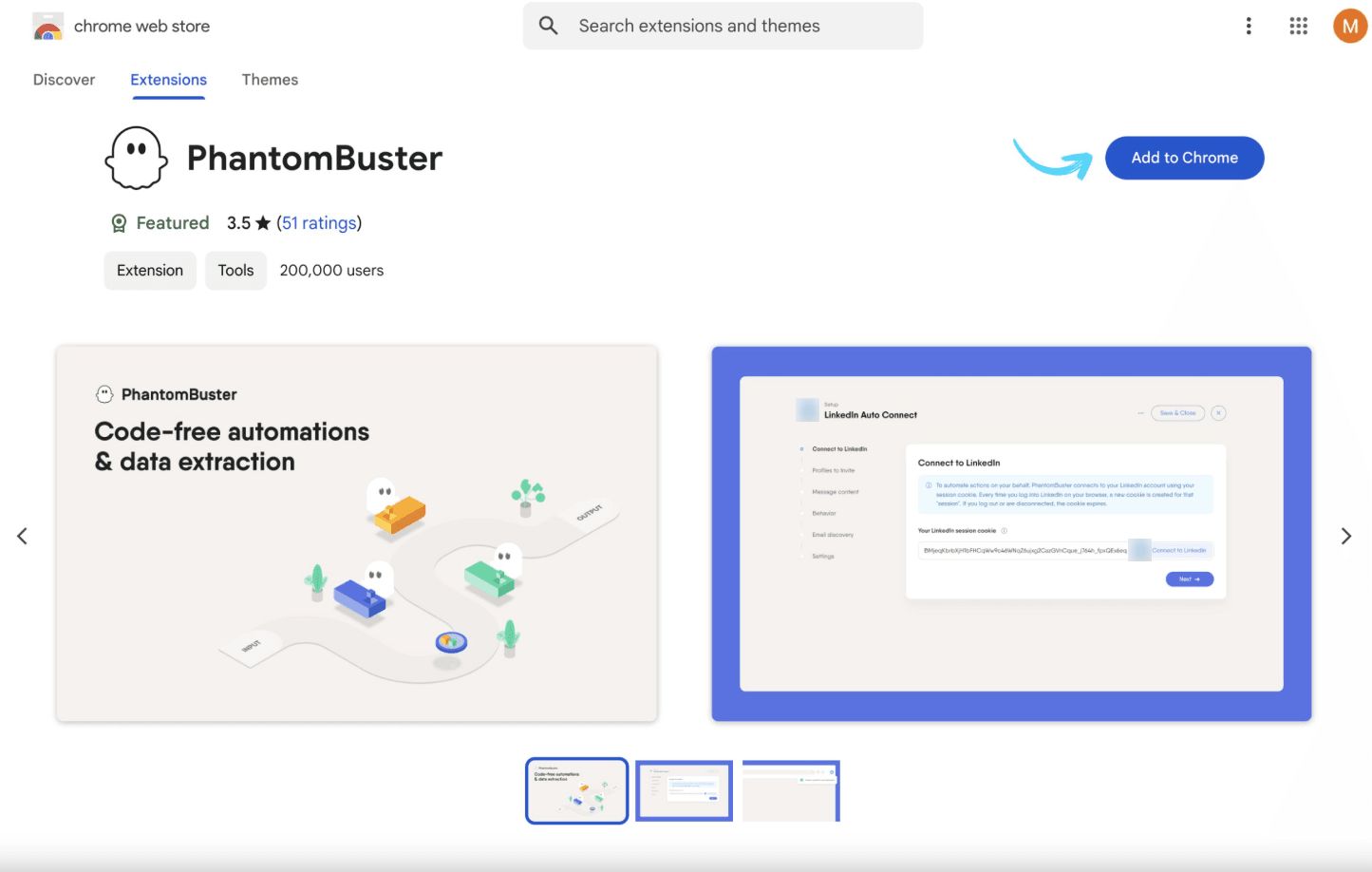This screenshot has height=872, width=1372.
Task: Click the PhantomBuster ghost logo
Action: click(x=136, y=158)
